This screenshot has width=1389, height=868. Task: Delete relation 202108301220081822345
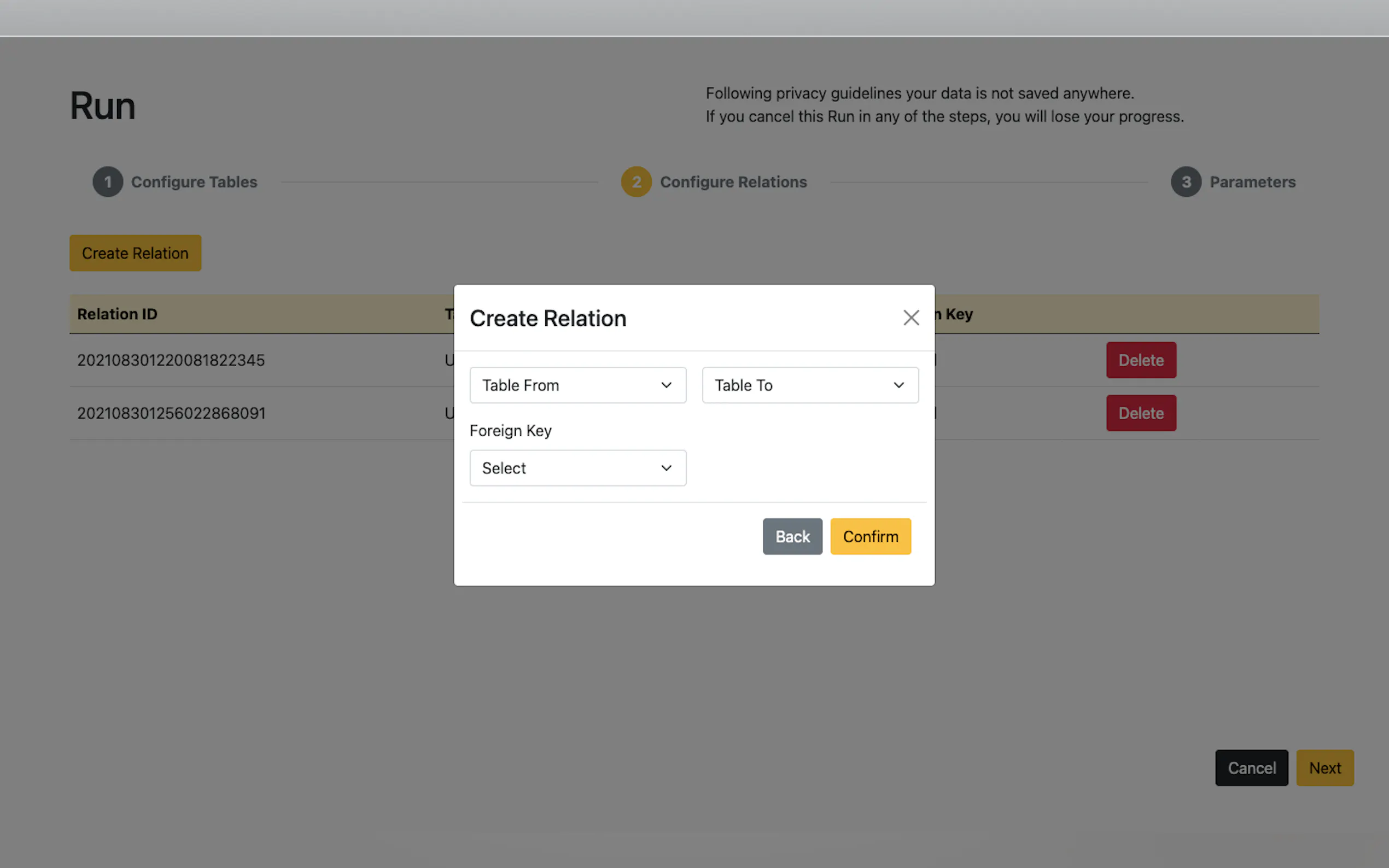click(x=1141, y=360)
